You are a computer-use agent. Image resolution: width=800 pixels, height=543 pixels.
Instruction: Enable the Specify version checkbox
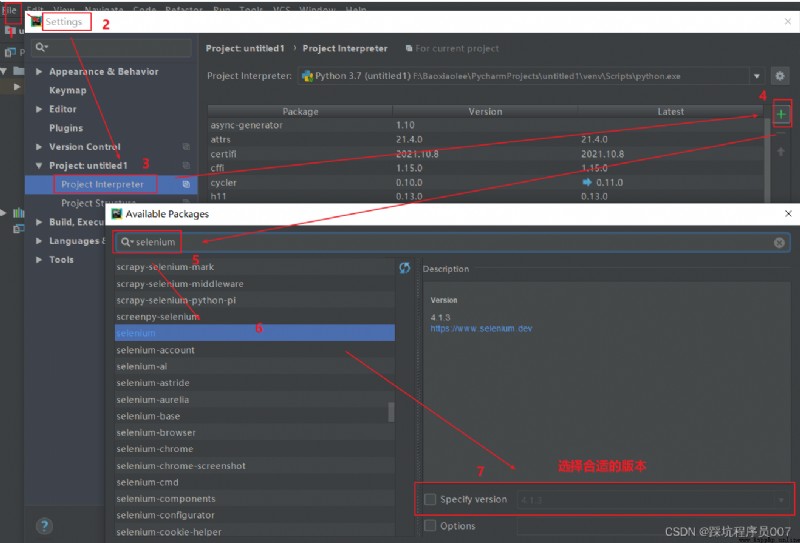pyautogui.click(x=430, y=499)
